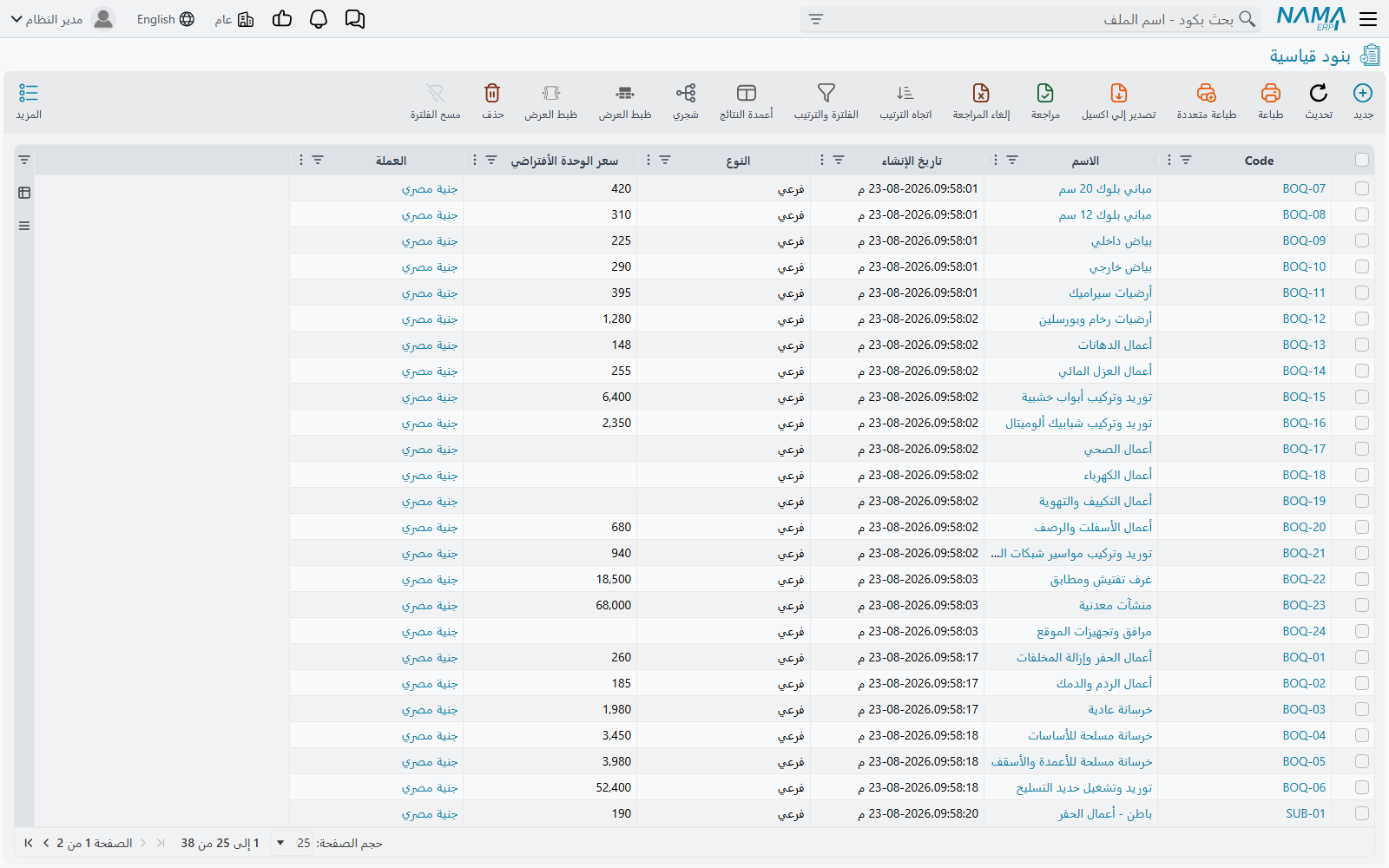Click the مراجعة review icon
This screenshot has width=1389, height=868.
1045,94
